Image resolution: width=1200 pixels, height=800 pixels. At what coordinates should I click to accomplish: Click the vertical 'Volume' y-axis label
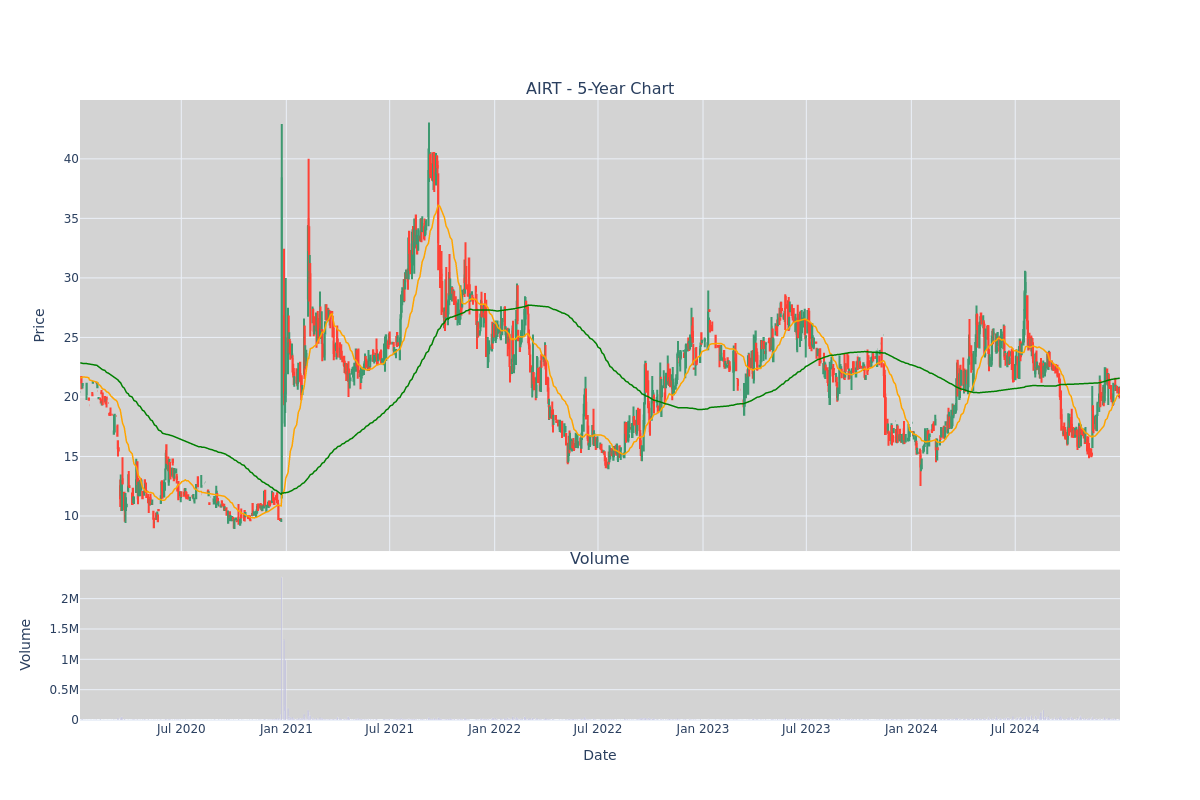[26, 644]
